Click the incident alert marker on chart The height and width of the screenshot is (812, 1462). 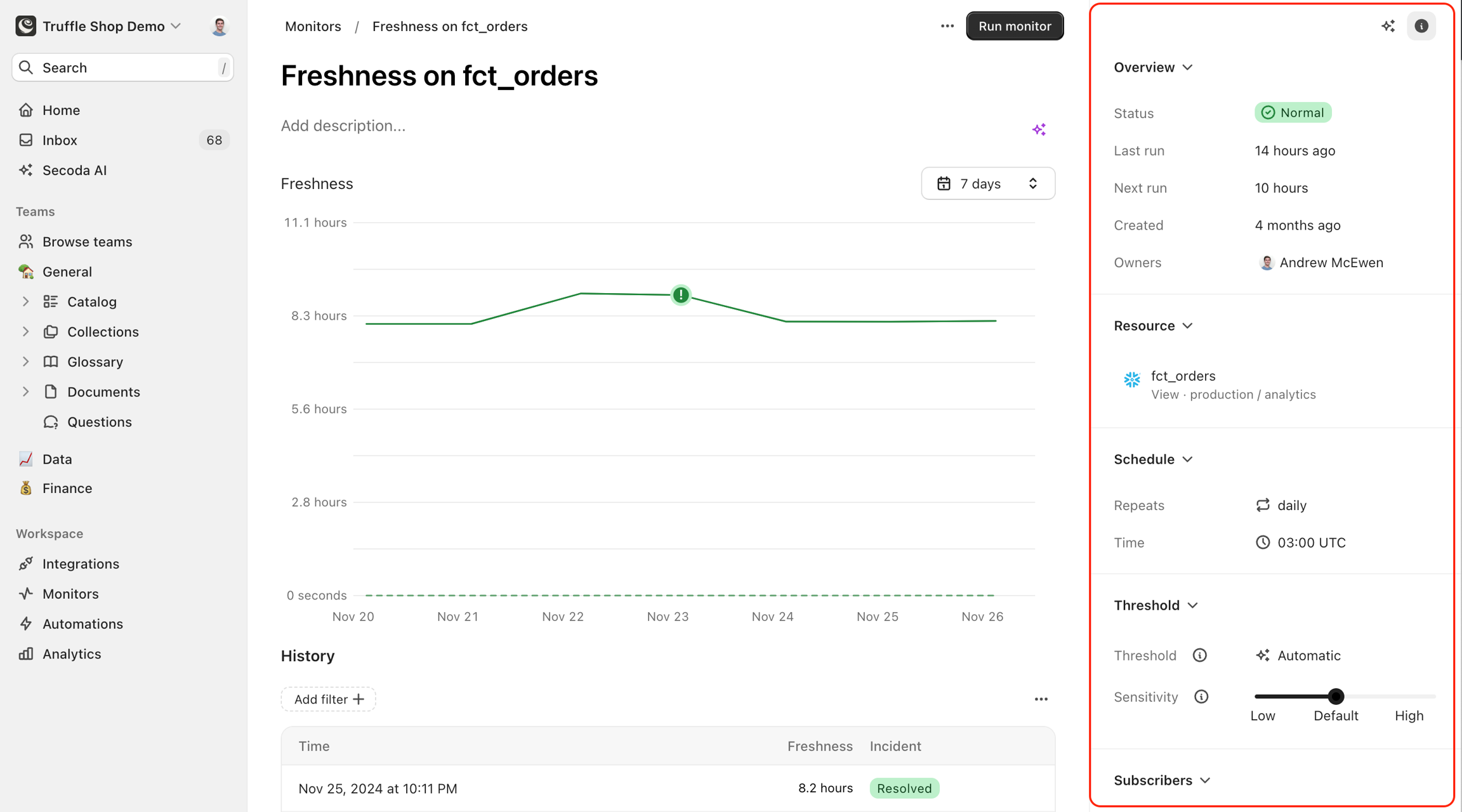(680, 295)
